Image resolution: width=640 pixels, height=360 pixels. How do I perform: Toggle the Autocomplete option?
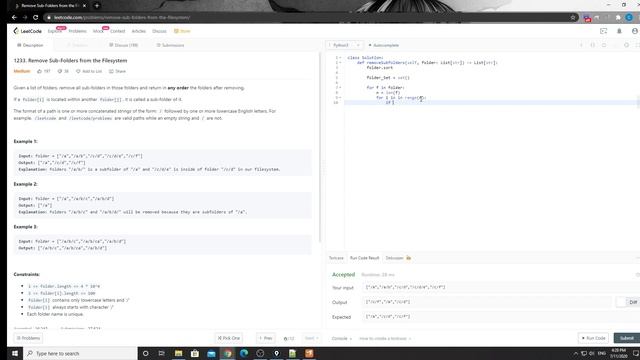coord(384,45)
